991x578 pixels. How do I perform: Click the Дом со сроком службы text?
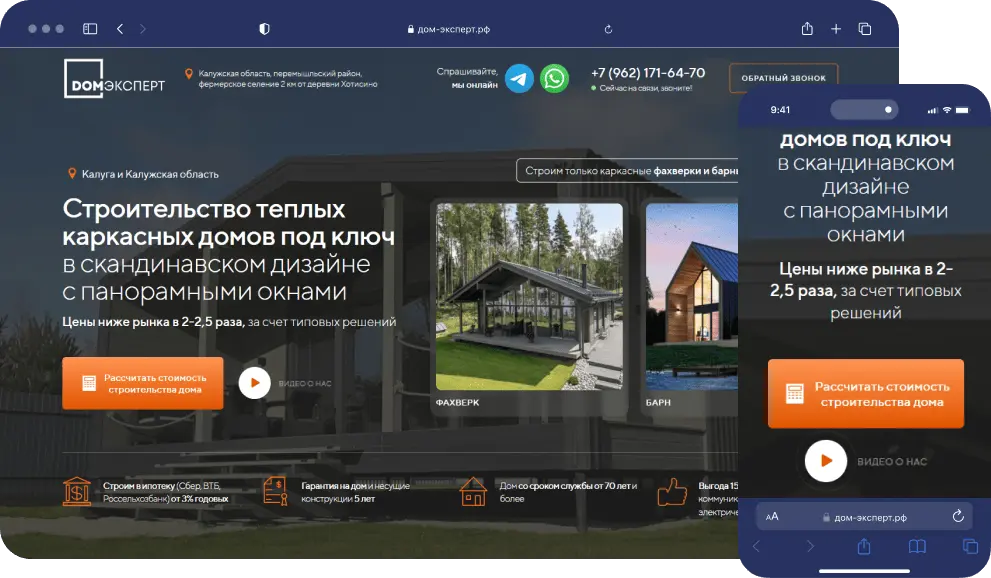point(568,492)
